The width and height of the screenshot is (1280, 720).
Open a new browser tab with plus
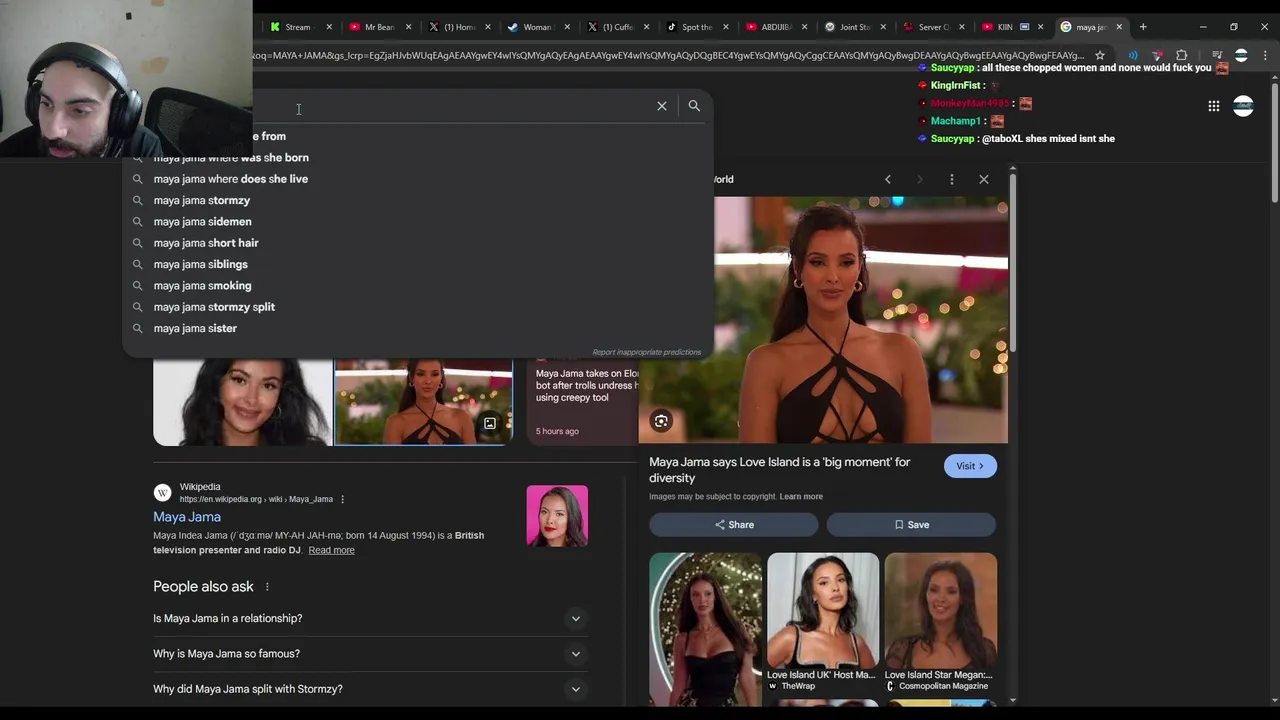[x=1143, y=27]
